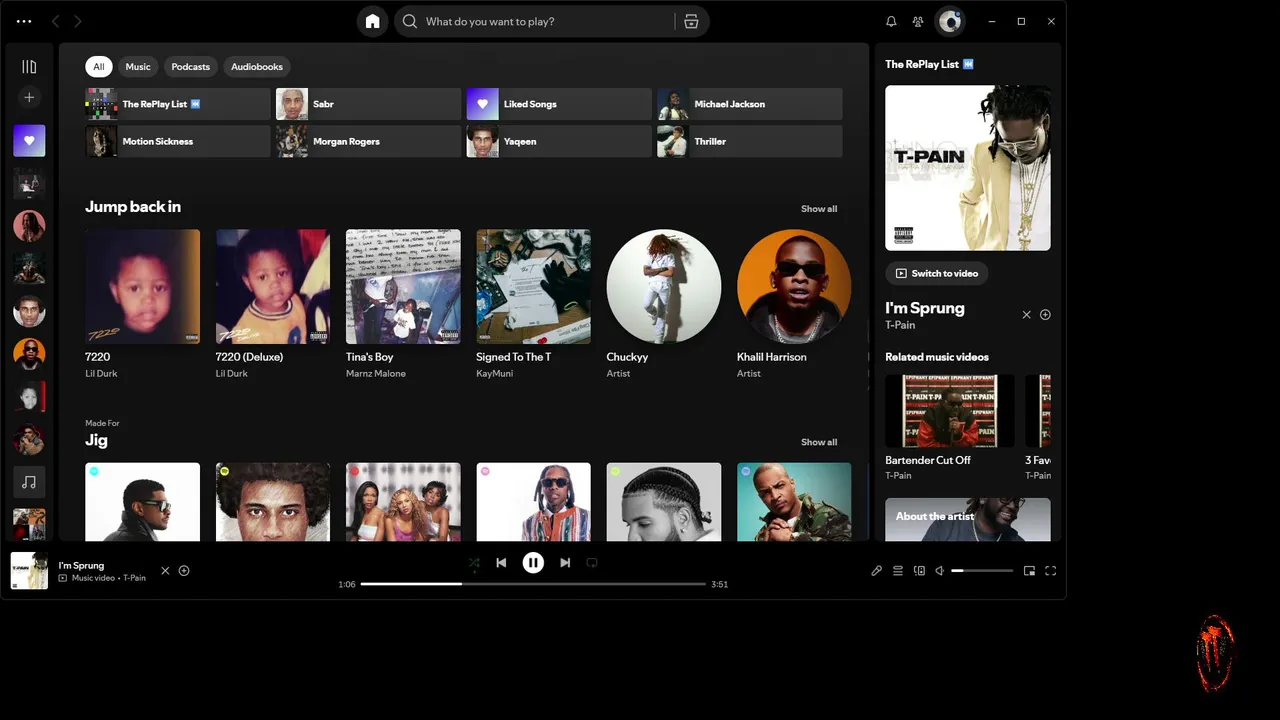Open the miniplayer icon
This screenshot has width=1280, height=720.
point(1029,571)
